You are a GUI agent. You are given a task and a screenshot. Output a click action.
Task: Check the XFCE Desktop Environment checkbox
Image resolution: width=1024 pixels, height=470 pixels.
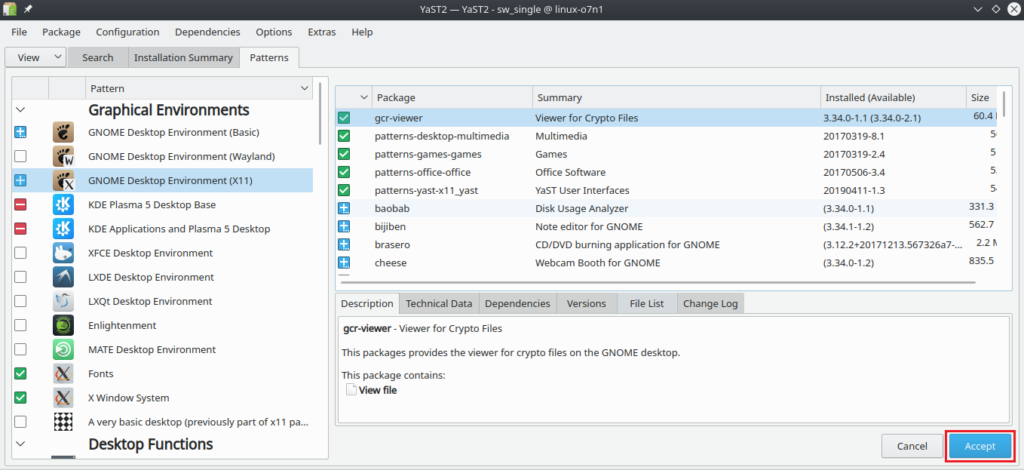pyautogui.click(x=21, y=253)
